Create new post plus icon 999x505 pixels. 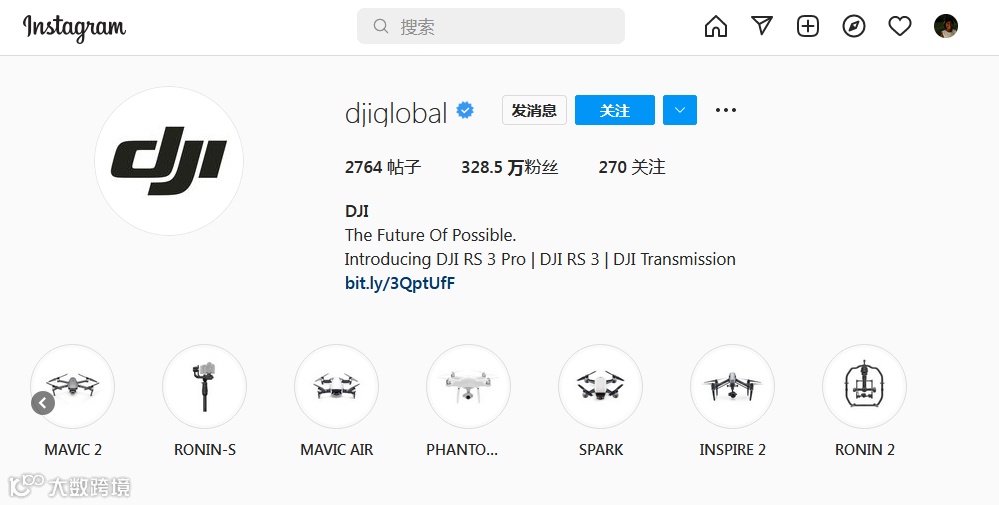pyautogui.click(x=808, y=26)
